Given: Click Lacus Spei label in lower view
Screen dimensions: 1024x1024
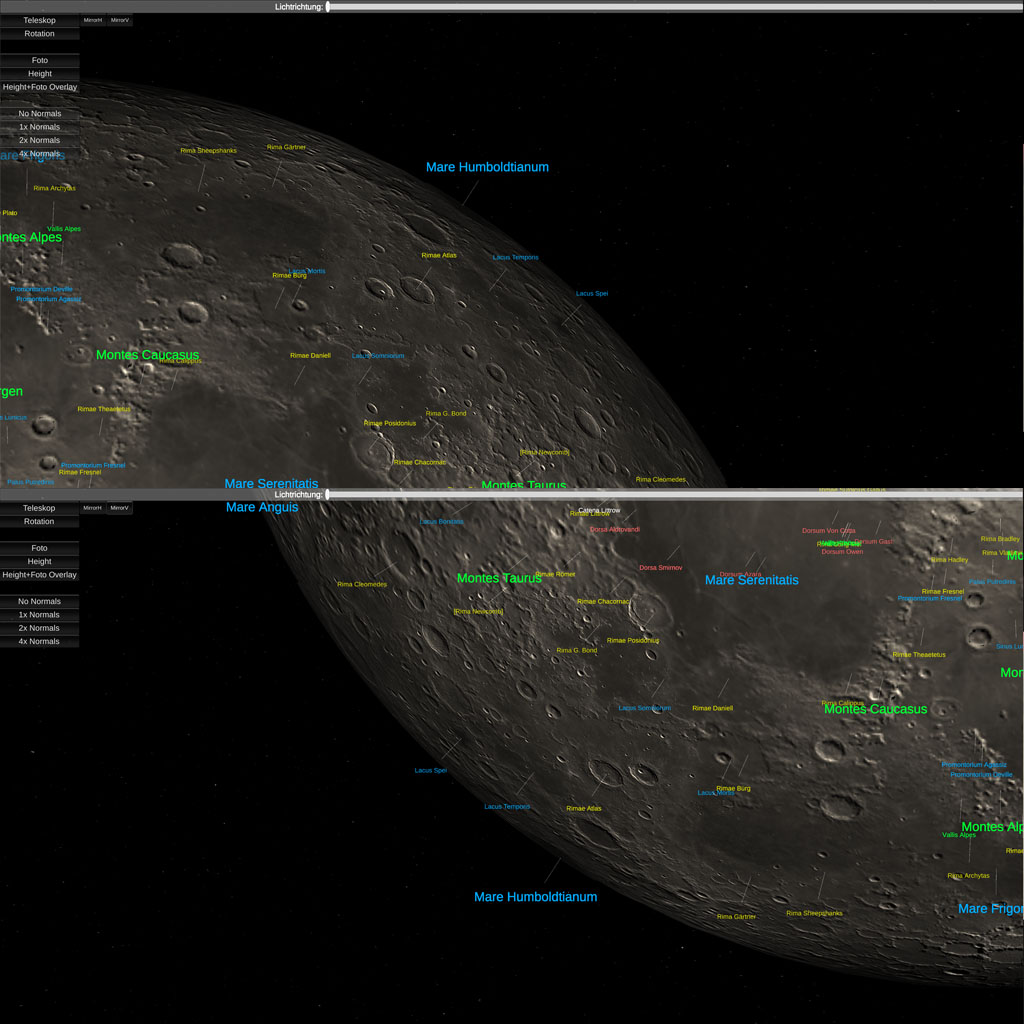Looking at the screenshot, I should 430,771.
